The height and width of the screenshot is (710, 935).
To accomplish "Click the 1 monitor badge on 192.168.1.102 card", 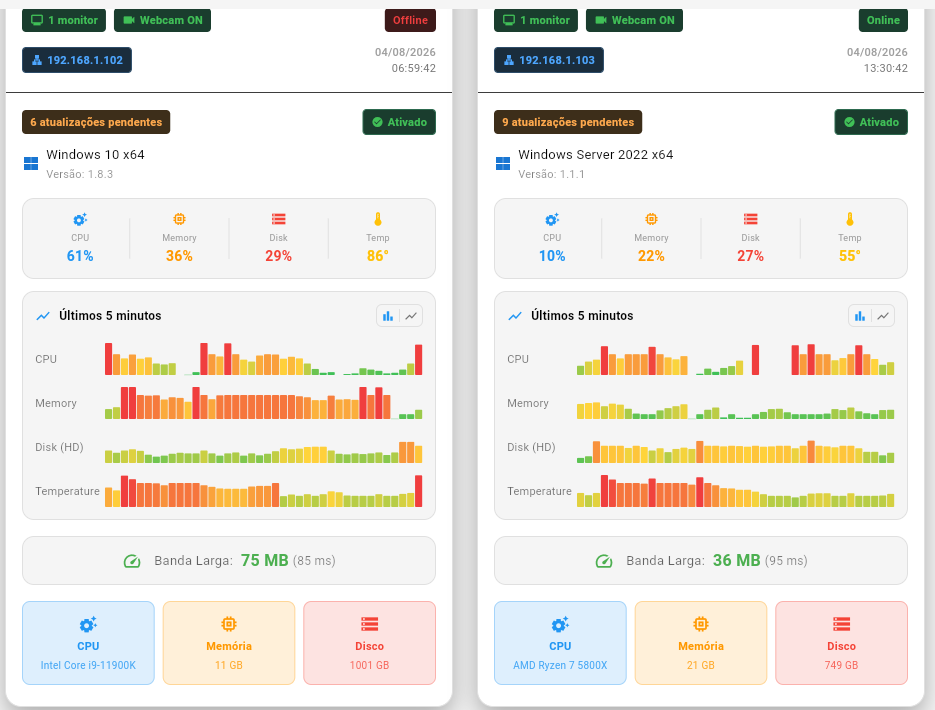I will [64, 20].
